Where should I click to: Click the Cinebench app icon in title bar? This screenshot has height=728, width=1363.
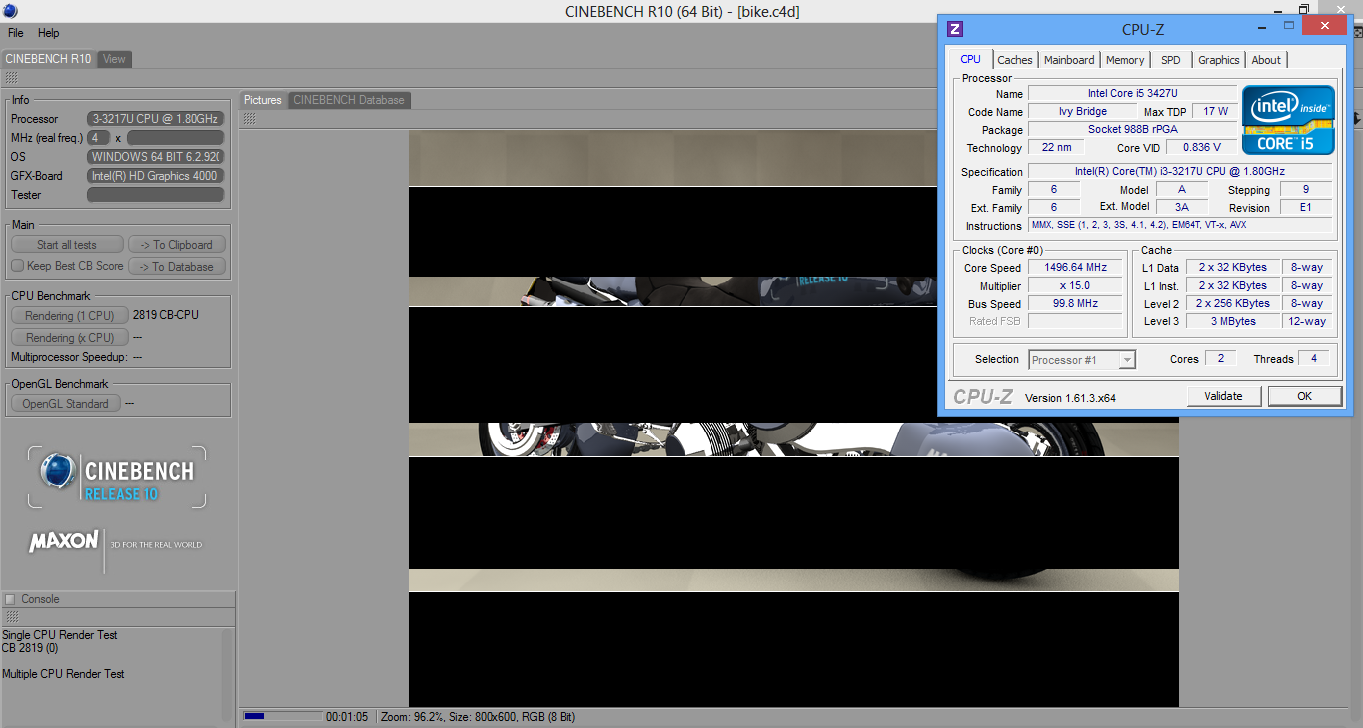(x=10, y=11)
